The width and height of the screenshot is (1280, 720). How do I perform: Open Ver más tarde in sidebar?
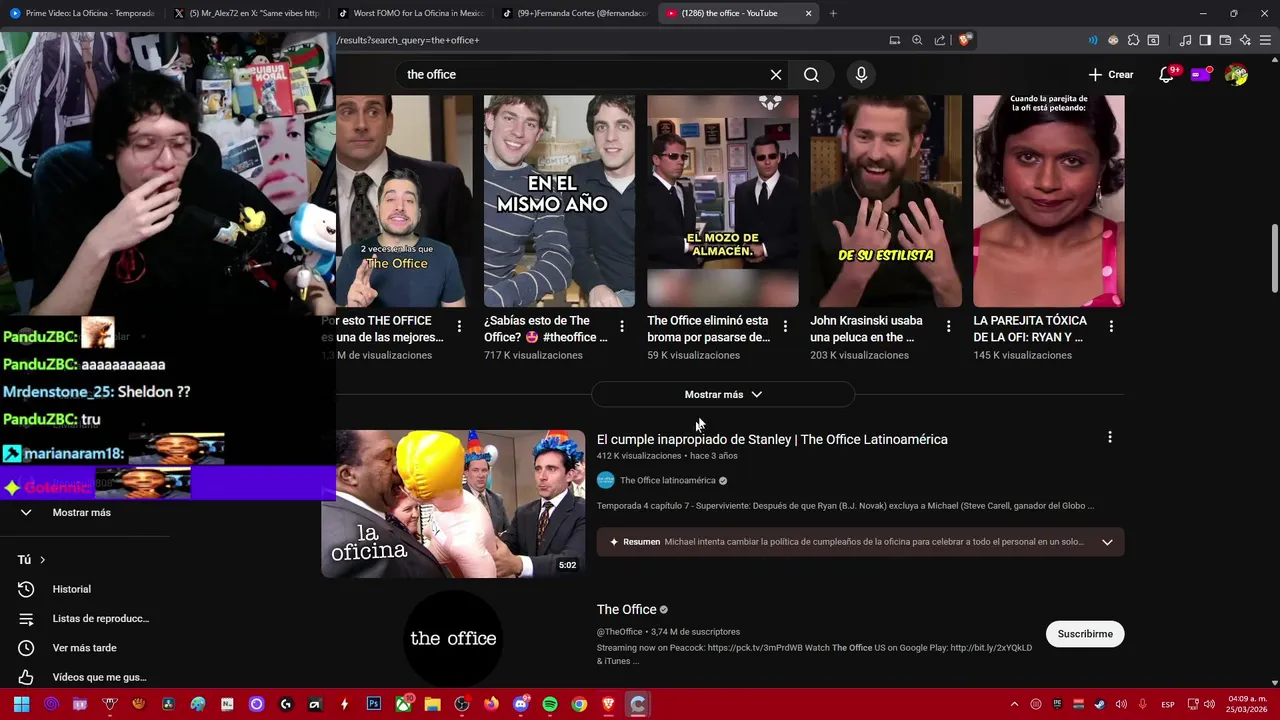[85, 648]
